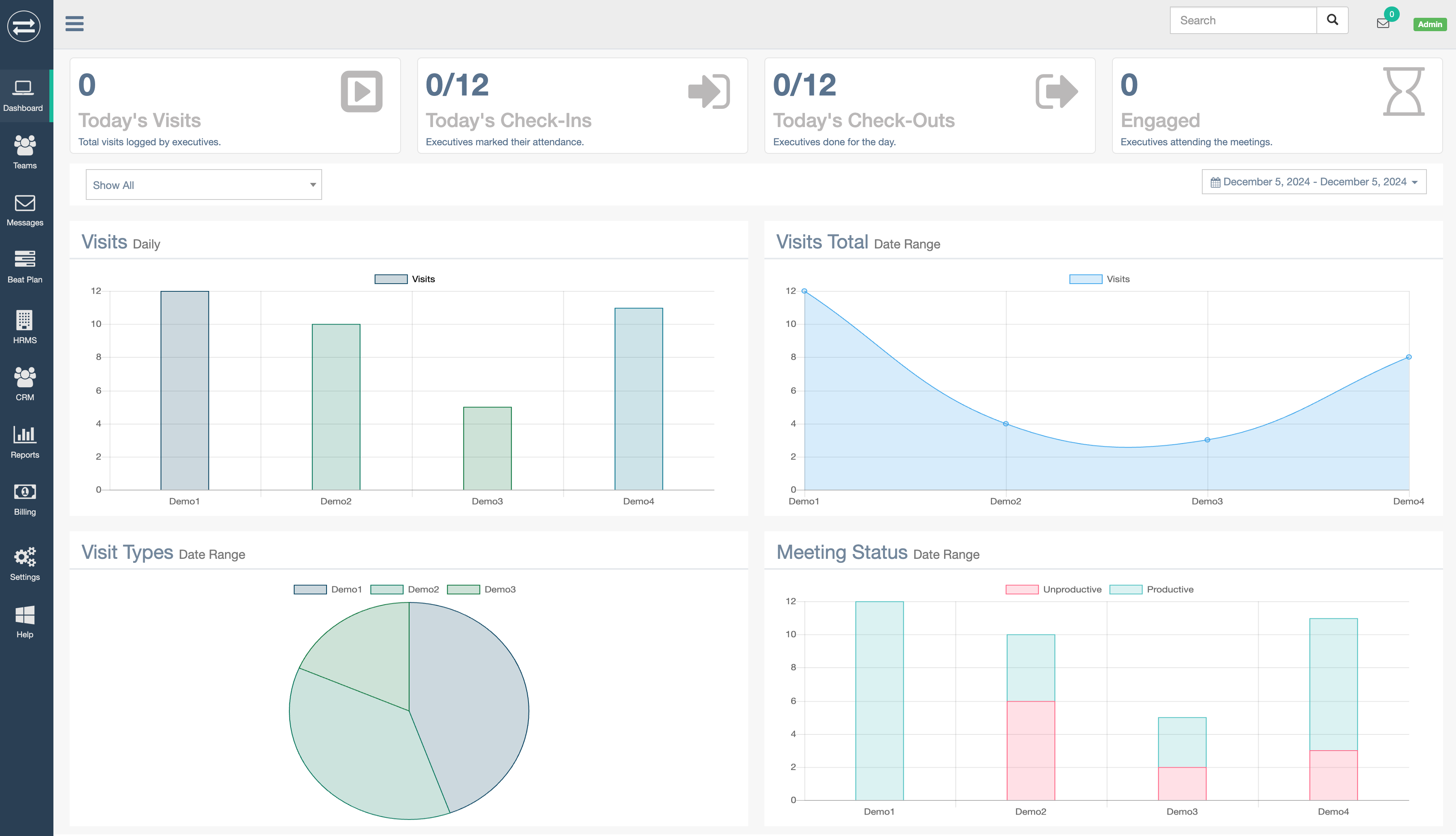Click the Visits Daily panel title
Viewport: 1456px width, 836px height.
tap(121, 242)
